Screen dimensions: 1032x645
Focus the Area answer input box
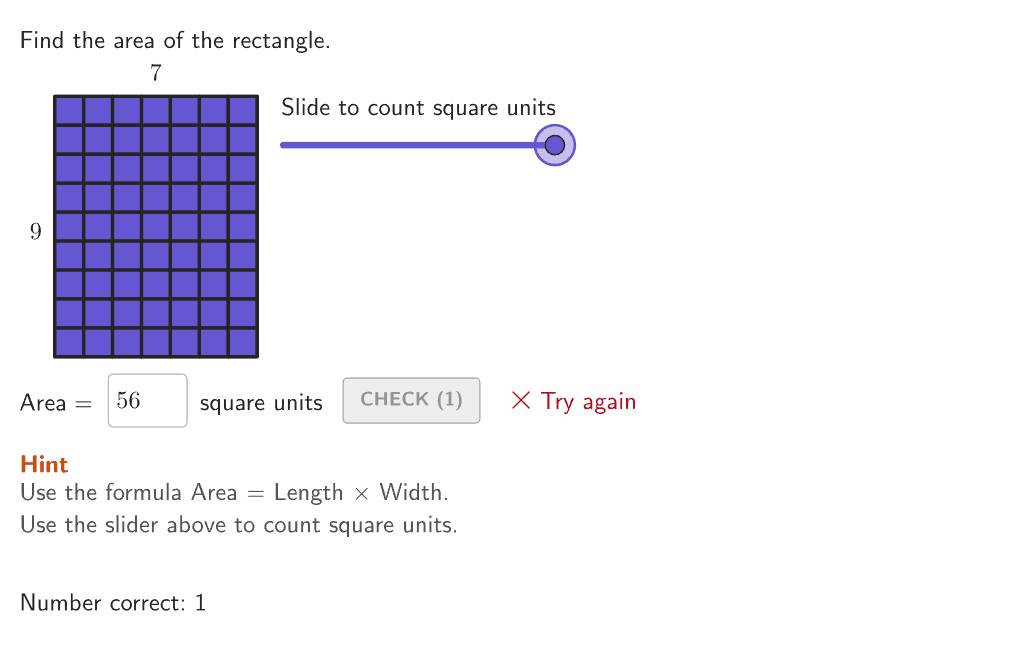pyautogui.click(x=147, y=401)
